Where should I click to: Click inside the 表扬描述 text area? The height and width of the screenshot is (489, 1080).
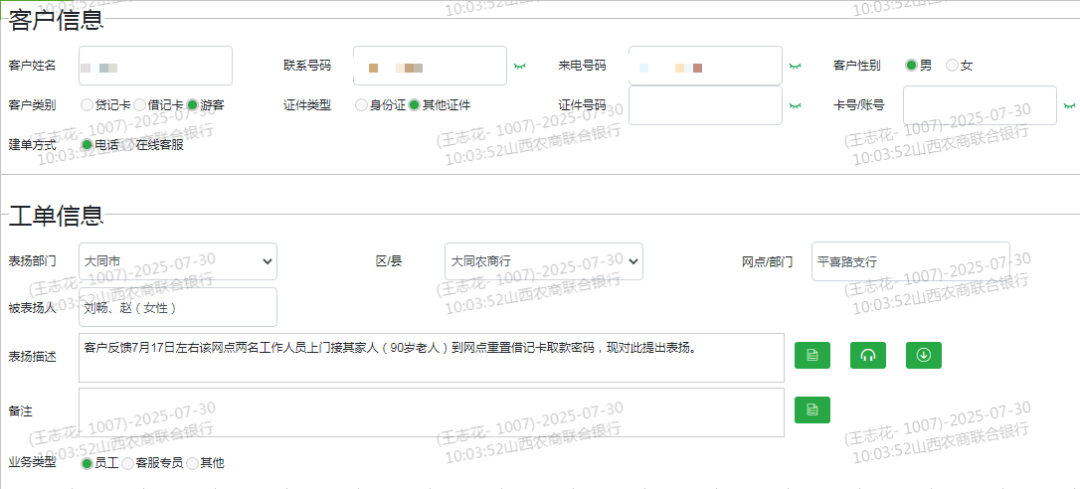click(430, 358)
